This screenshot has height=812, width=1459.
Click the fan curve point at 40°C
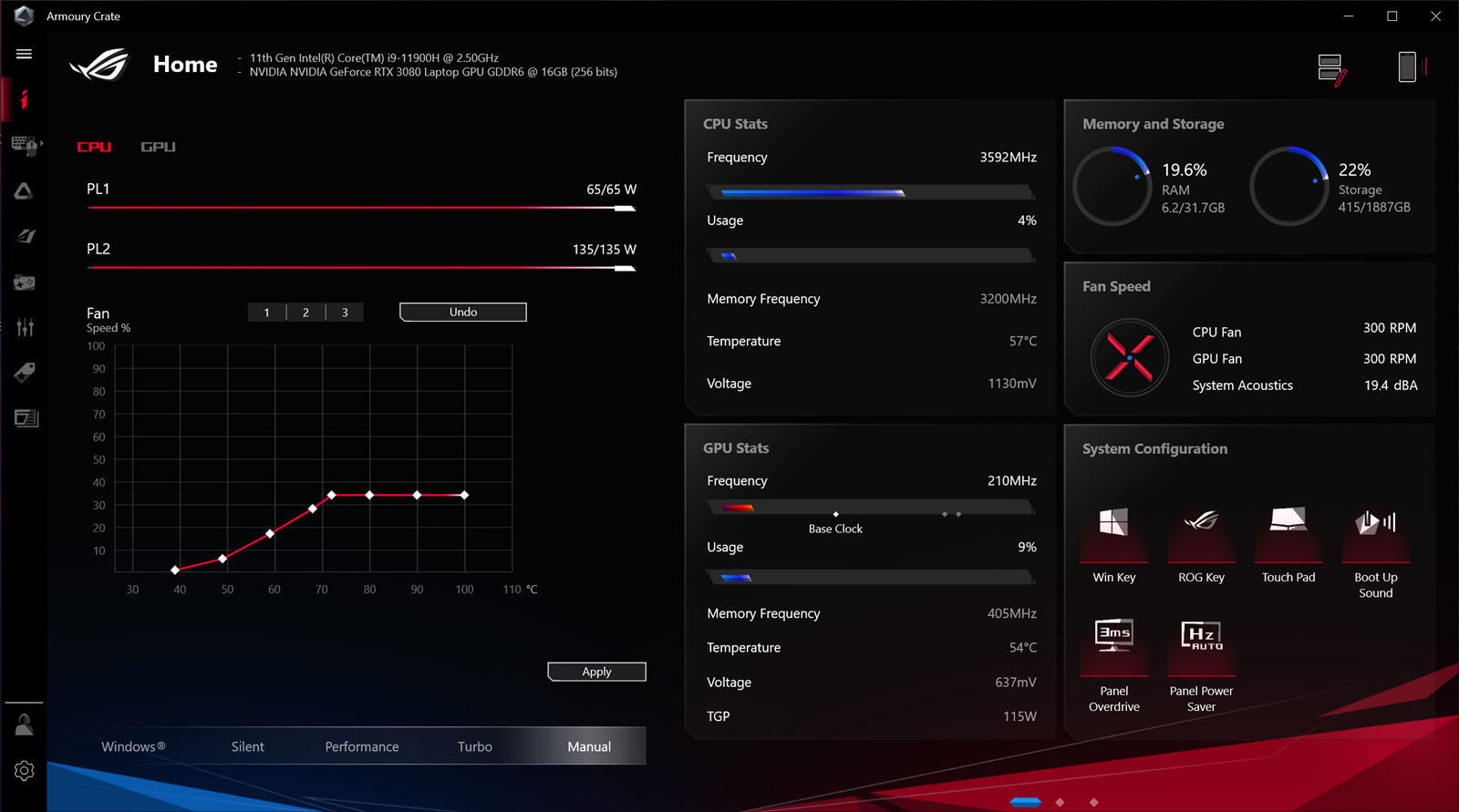click(x=175, y=570)
